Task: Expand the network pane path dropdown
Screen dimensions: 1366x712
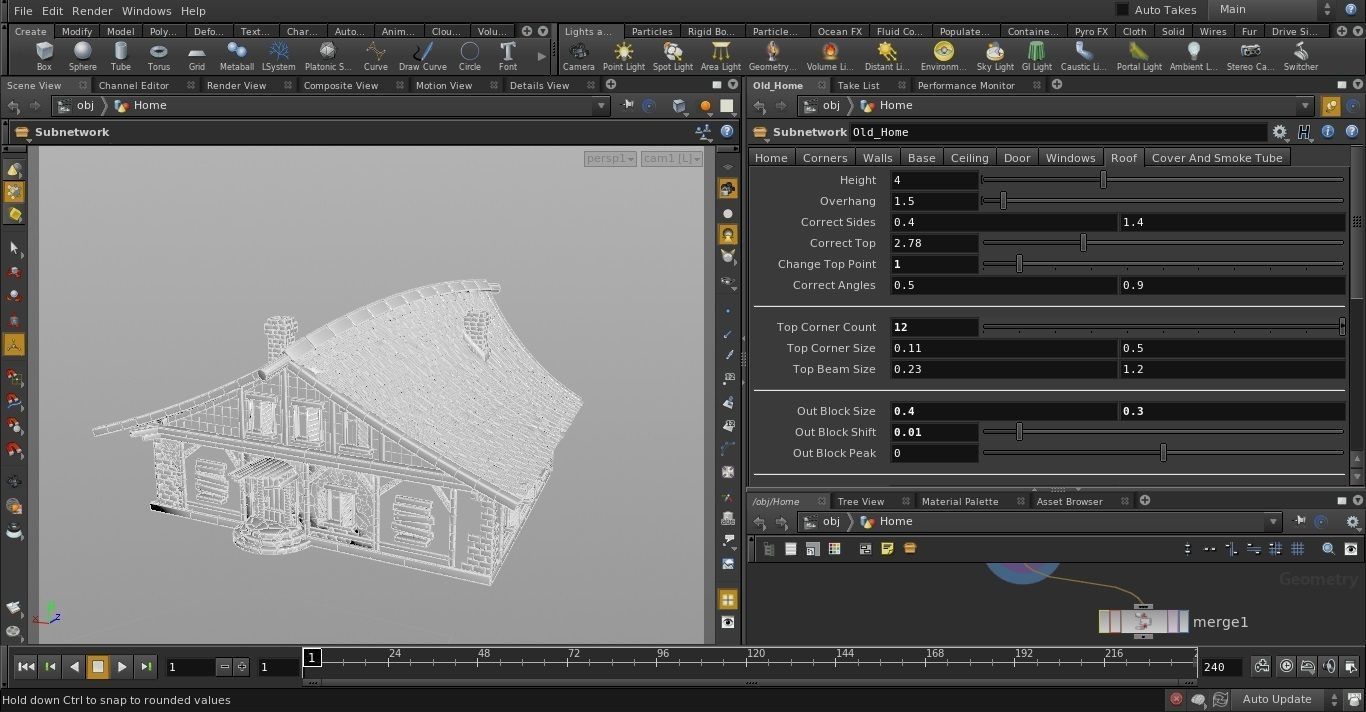Action: tap(1273, 522)
